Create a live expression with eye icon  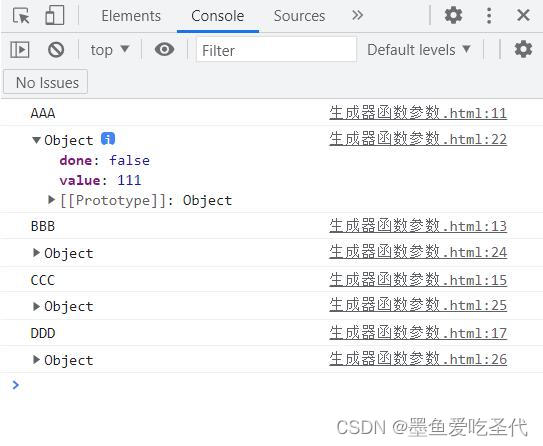point(164,49)
